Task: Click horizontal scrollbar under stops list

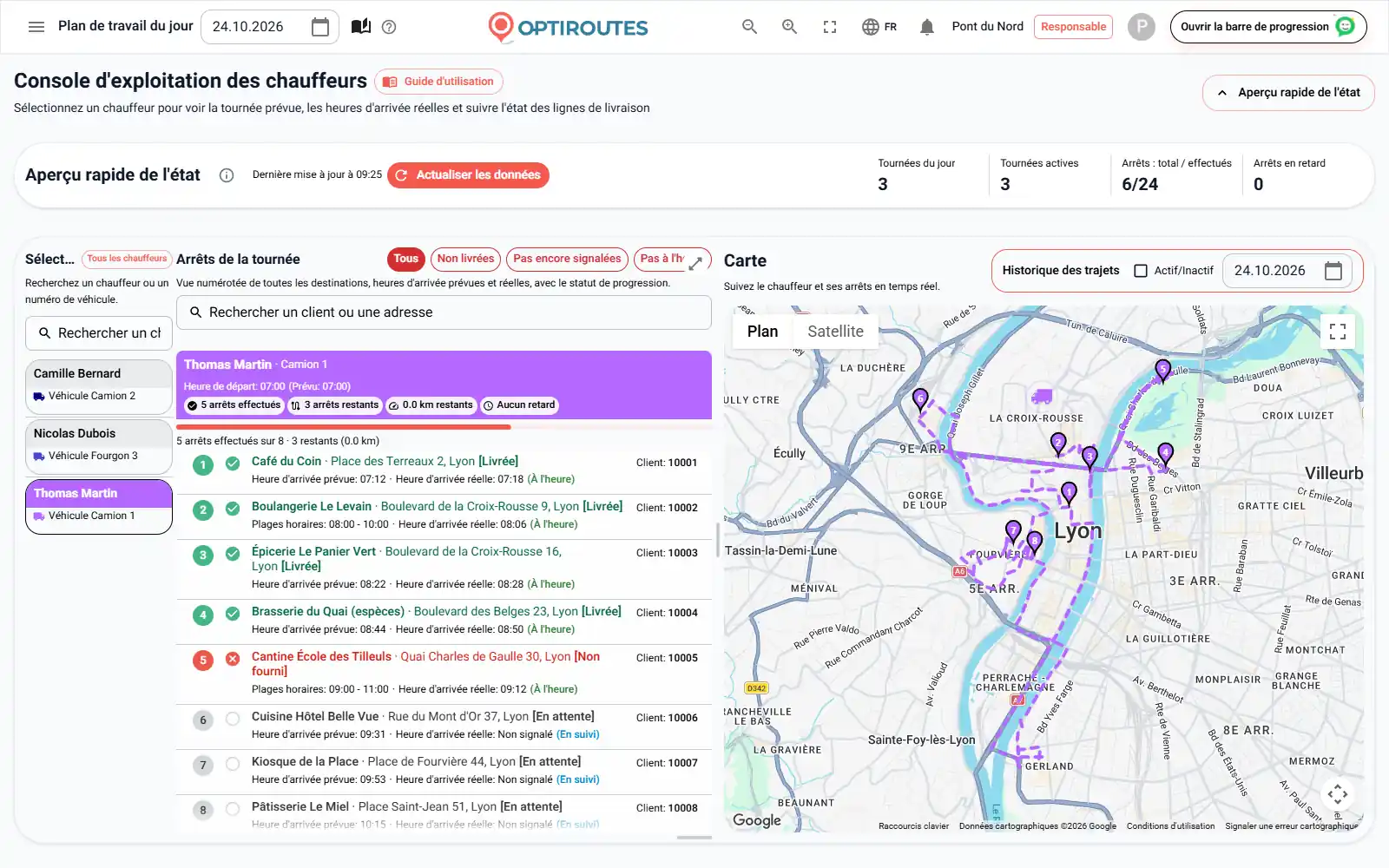Action: 694,838
